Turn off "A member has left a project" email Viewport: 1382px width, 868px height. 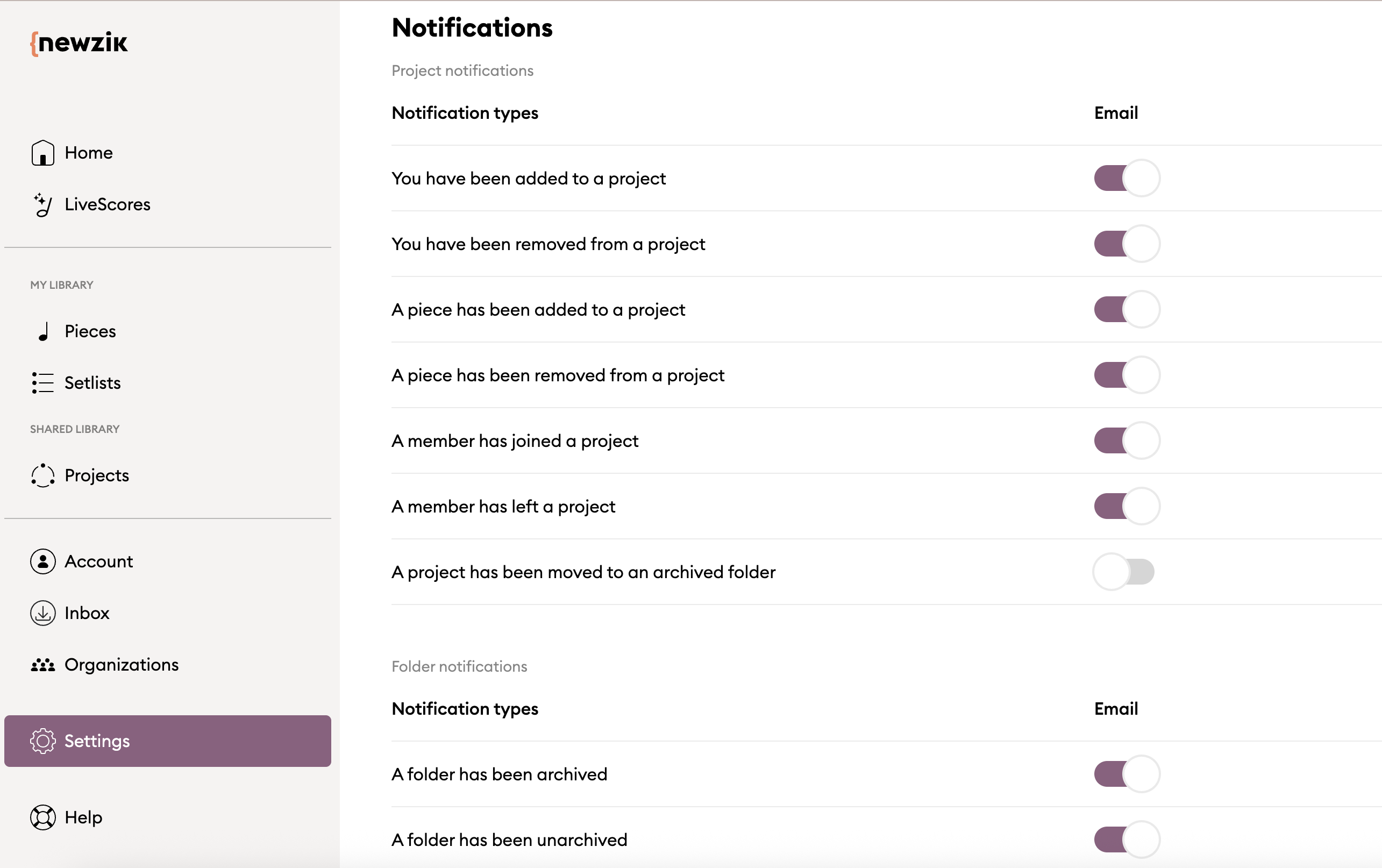1126,507
